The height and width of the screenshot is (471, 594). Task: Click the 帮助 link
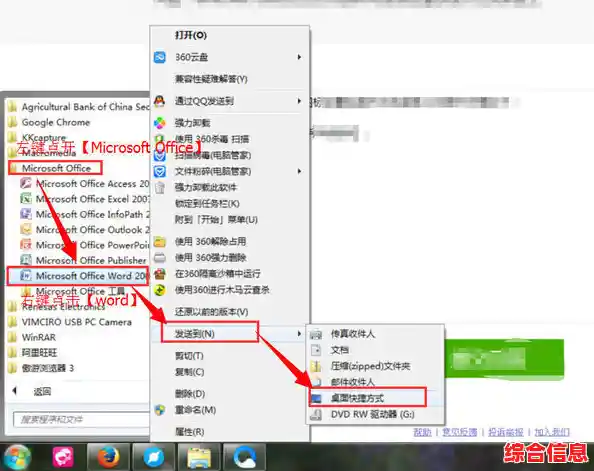point(422,432)
